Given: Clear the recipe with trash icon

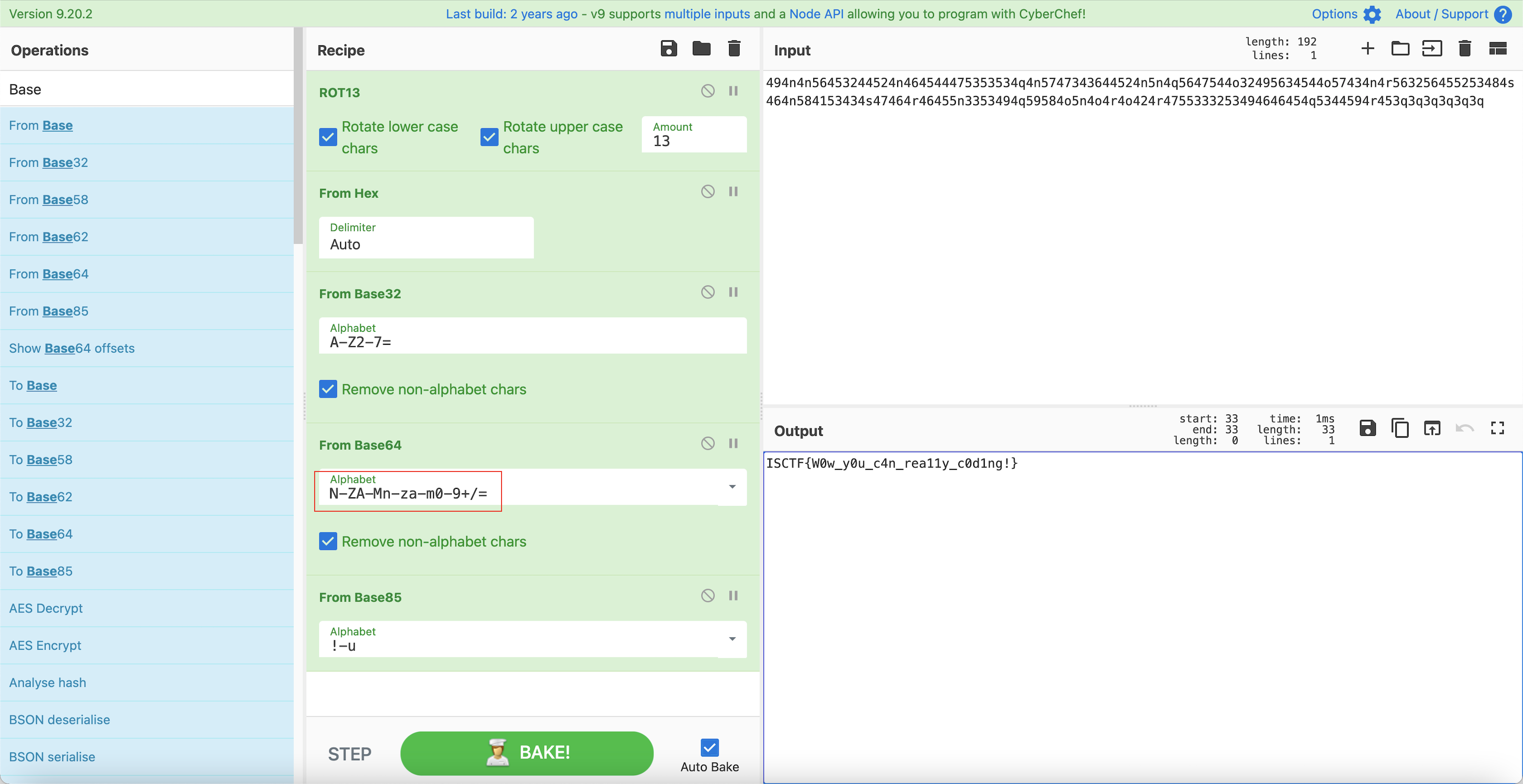Looking at the screenshot, I should point(734,49).
